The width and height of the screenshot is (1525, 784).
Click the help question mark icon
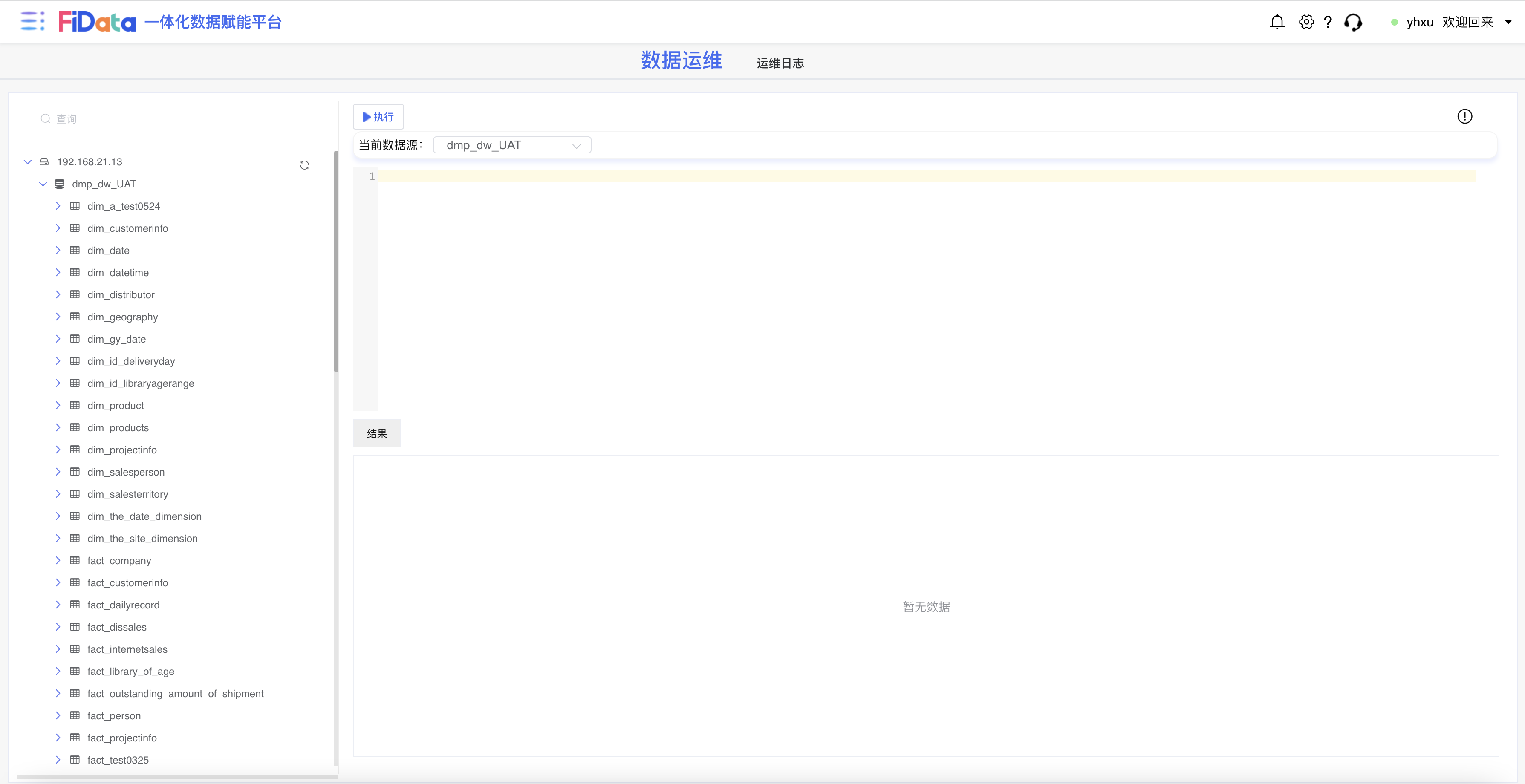(x=1328, y=22)
